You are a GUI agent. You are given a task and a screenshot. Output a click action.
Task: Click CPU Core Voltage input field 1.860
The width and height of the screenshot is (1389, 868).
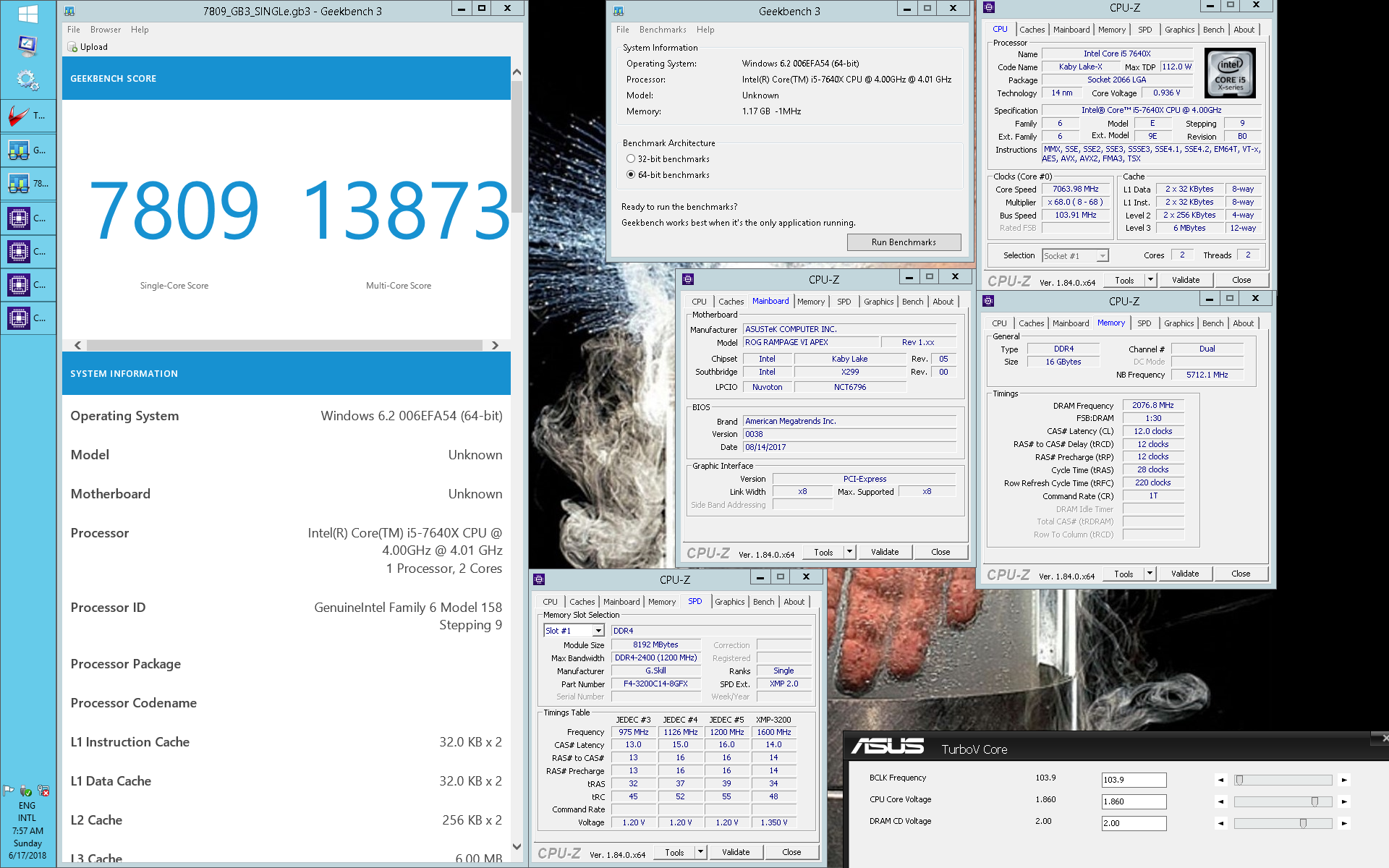click(1134, 801)
